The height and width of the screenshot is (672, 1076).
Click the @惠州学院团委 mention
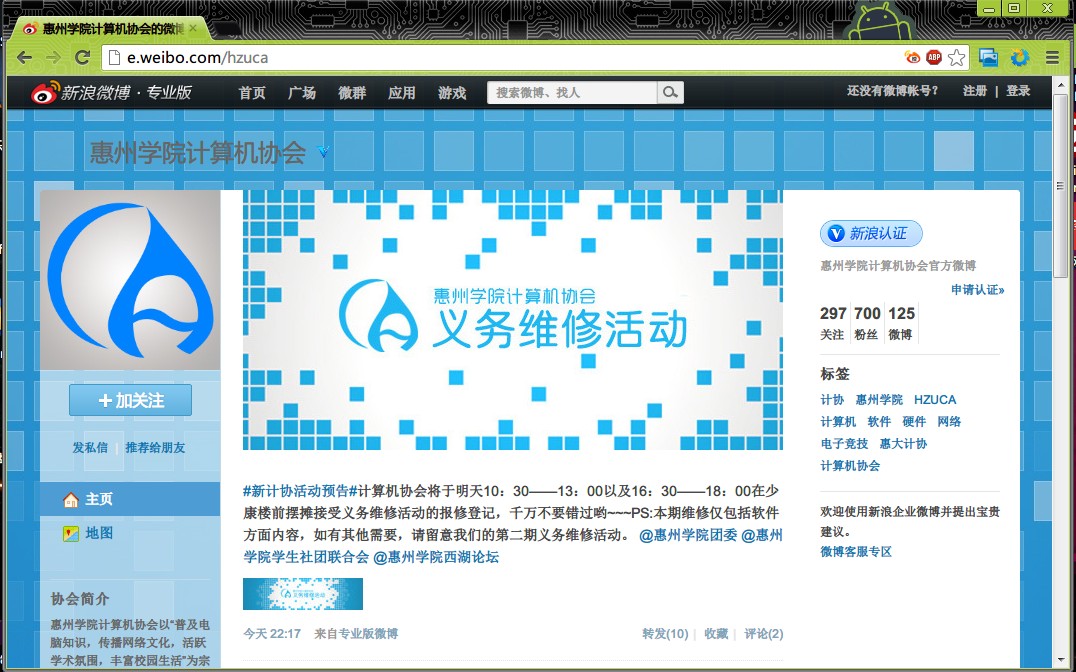pyautogui.click(x=688, y=535)
